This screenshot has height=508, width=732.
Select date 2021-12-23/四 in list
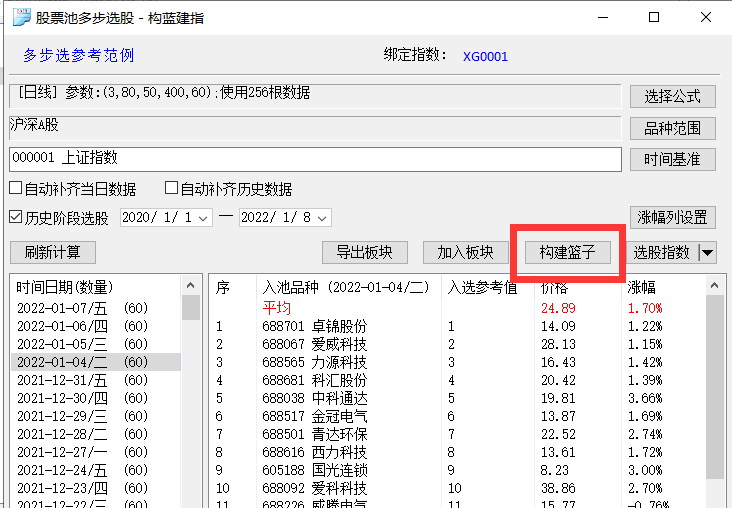pyautogui.click(x=96, y=488)
